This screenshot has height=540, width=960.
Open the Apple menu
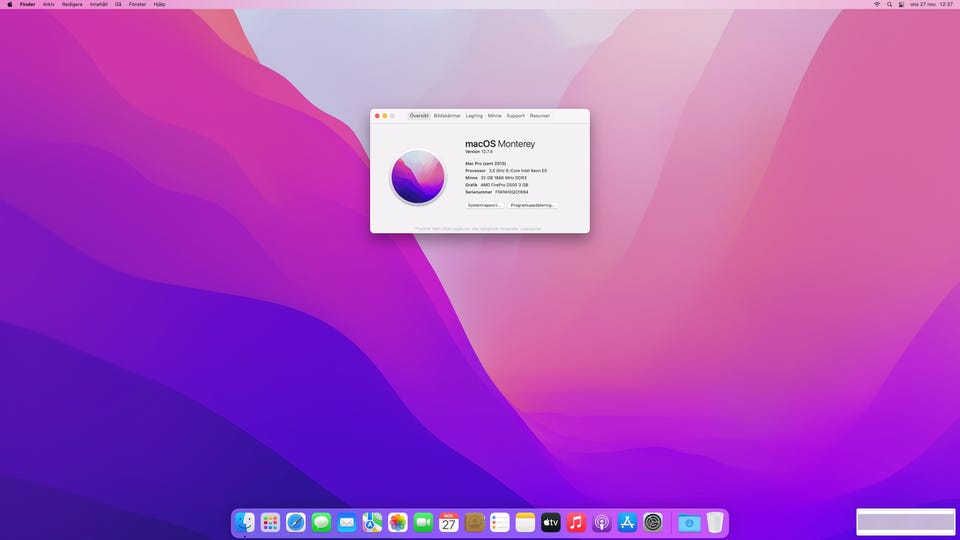tap(9, 4)
